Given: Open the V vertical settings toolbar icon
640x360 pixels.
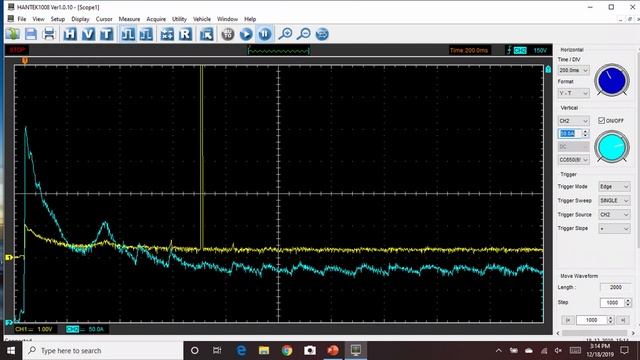Looking at the screenshot, I should coord(88,34).
